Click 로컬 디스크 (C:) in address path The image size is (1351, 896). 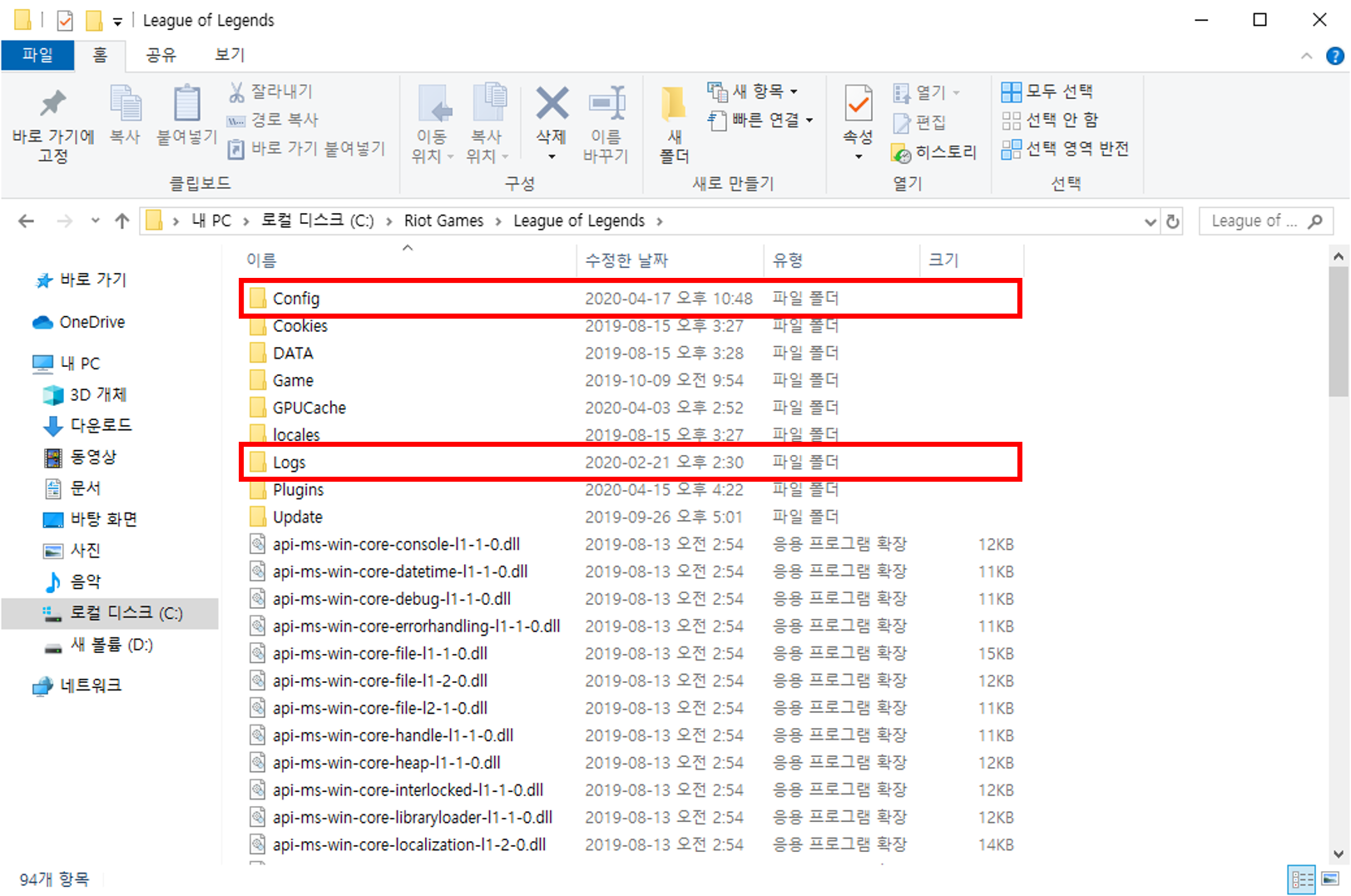pyautogui.click(x=318, y=221)
